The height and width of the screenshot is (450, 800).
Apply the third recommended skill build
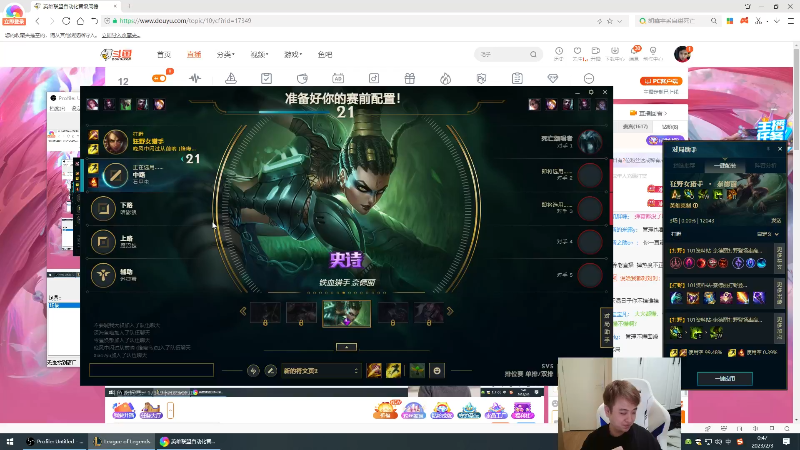(779, 328)
